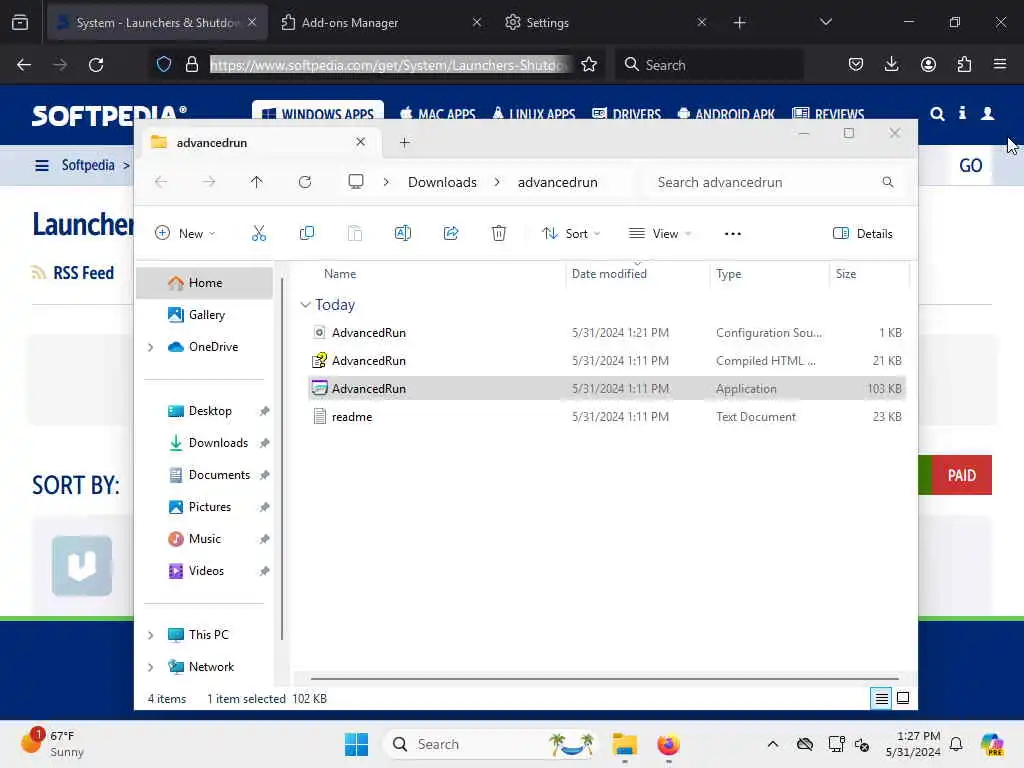Click the site padlock icon in Firefox
The image size is (1024, 768).
pyautogui.click(x=191, y=64)
